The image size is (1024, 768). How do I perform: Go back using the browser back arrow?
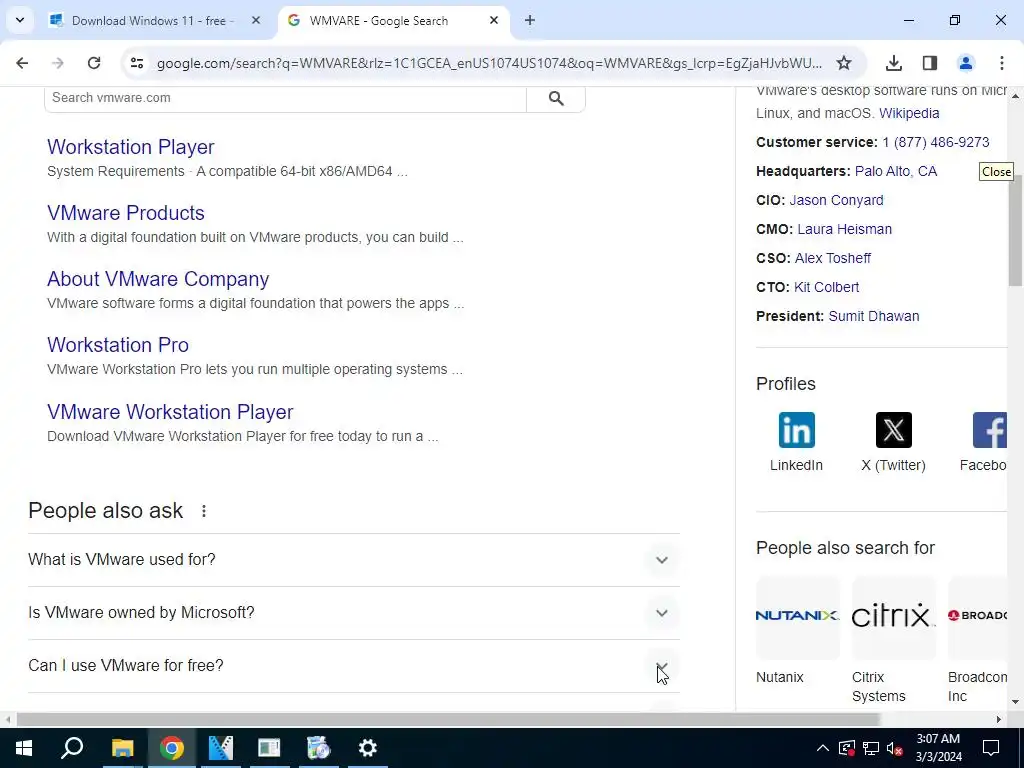(x=22, y=63)
